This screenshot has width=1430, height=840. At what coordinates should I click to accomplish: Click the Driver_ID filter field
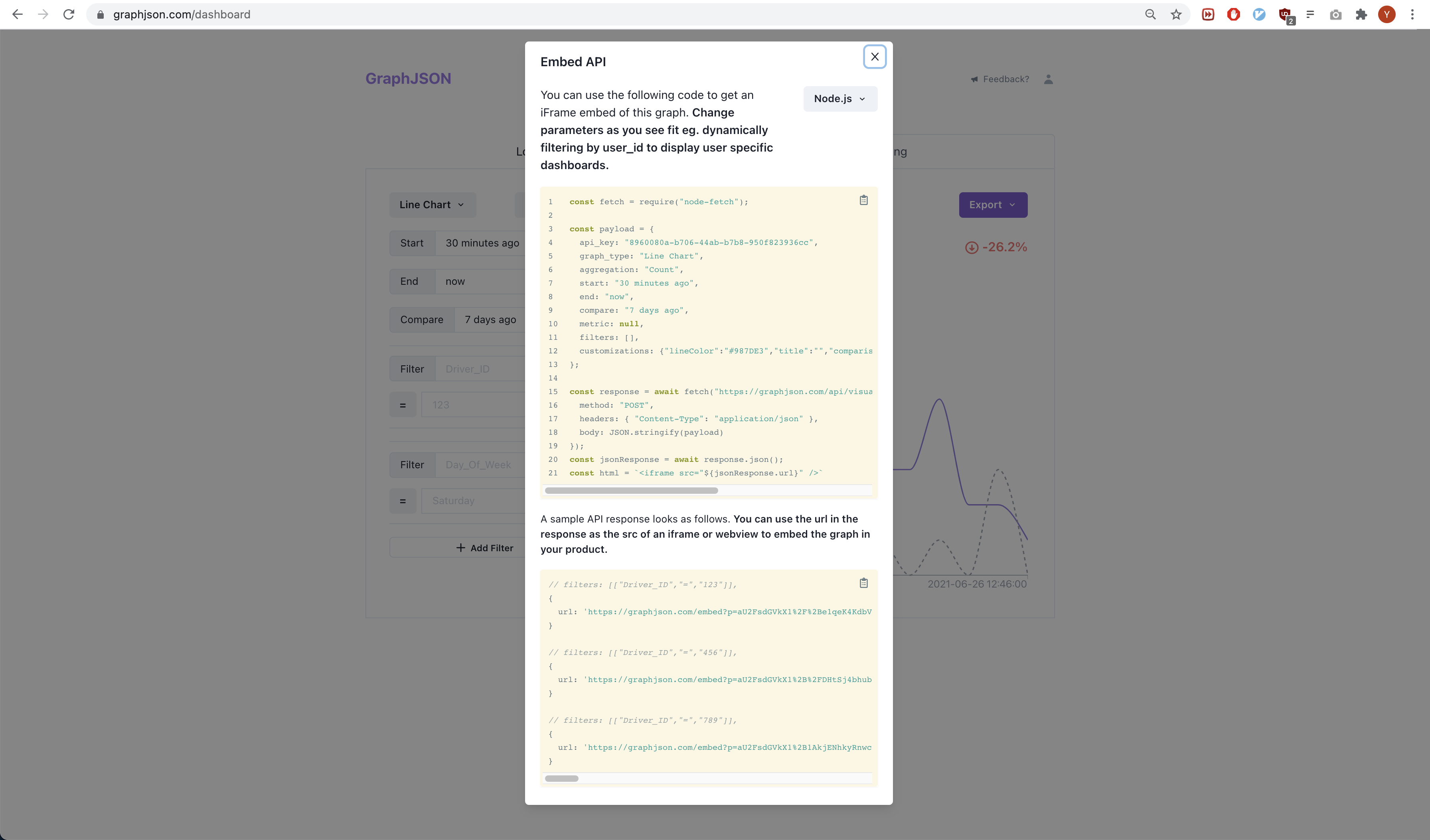coord(481,369)
